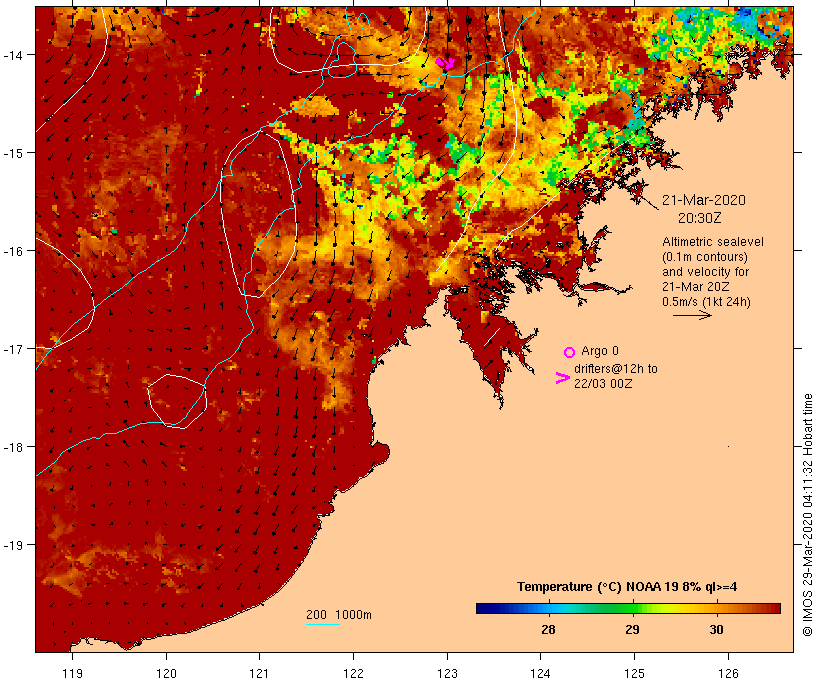Screen dimensions: 820x680
Task: Click the latitude label '-19'
Action: point(12,545)
